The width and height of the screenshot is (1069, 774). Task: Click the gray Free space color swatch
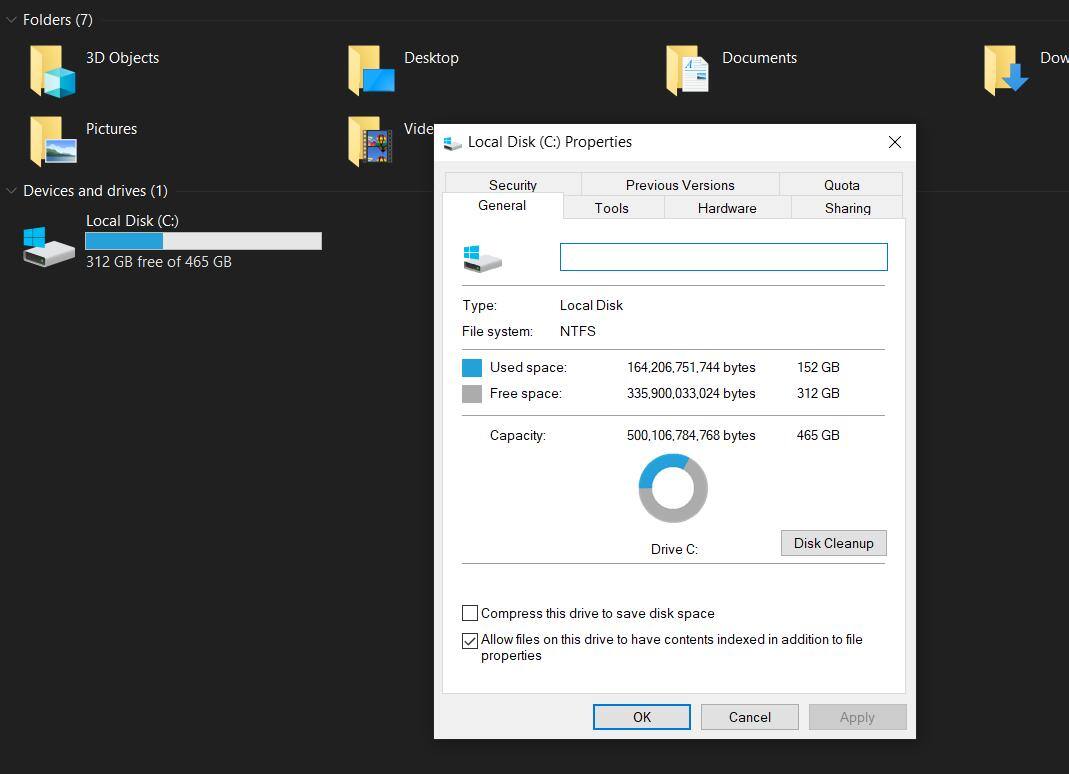point(472,393)
